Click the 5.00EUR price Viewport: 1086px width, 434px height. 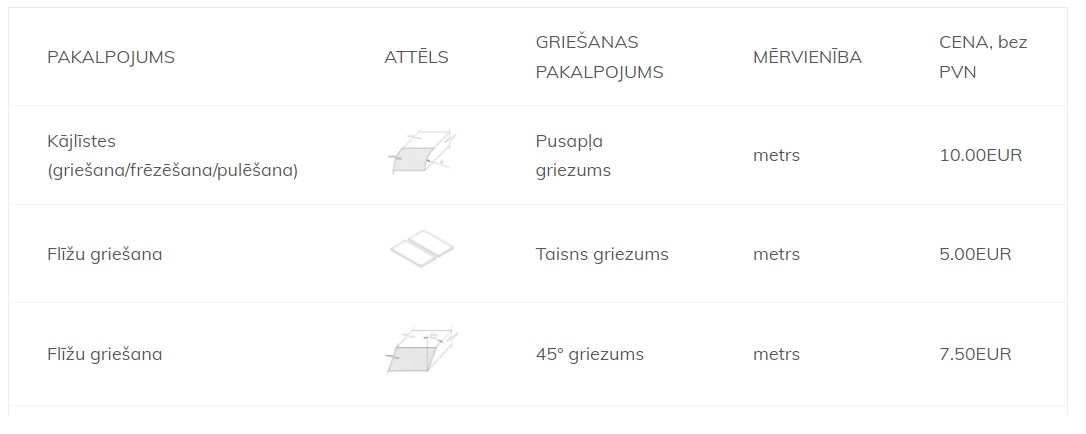[975, 254]
